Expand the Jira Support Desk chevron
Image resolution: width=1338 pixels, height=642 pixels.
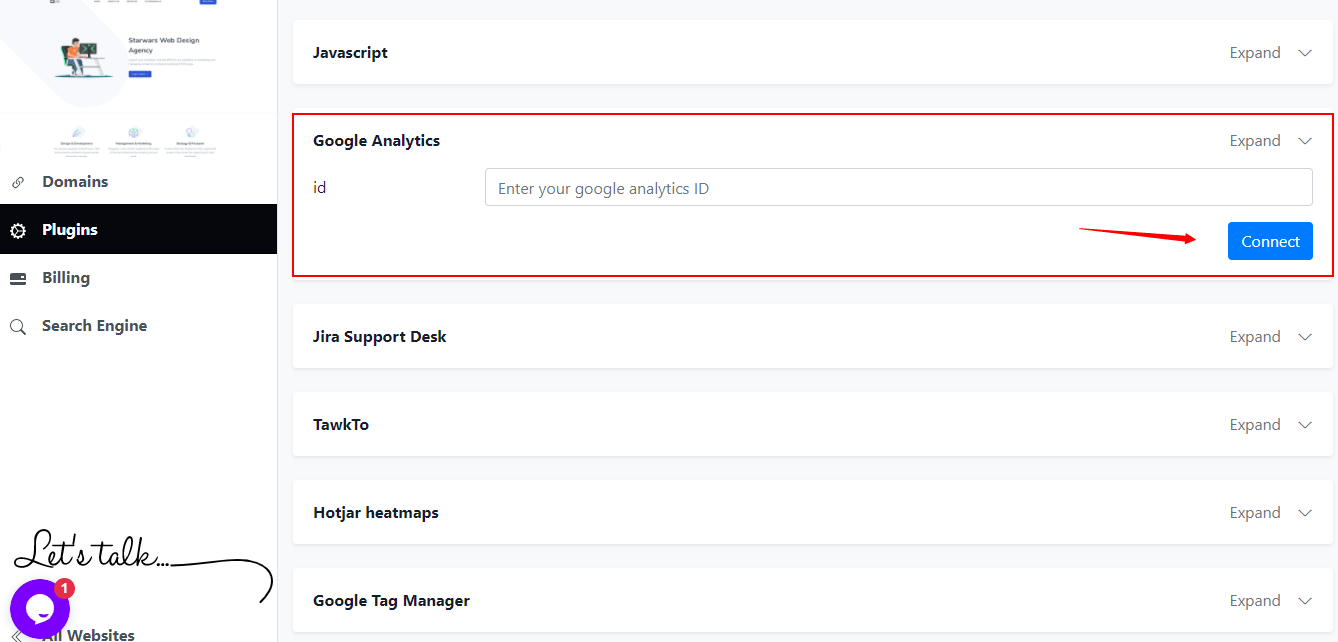[x=1304, y=337]
